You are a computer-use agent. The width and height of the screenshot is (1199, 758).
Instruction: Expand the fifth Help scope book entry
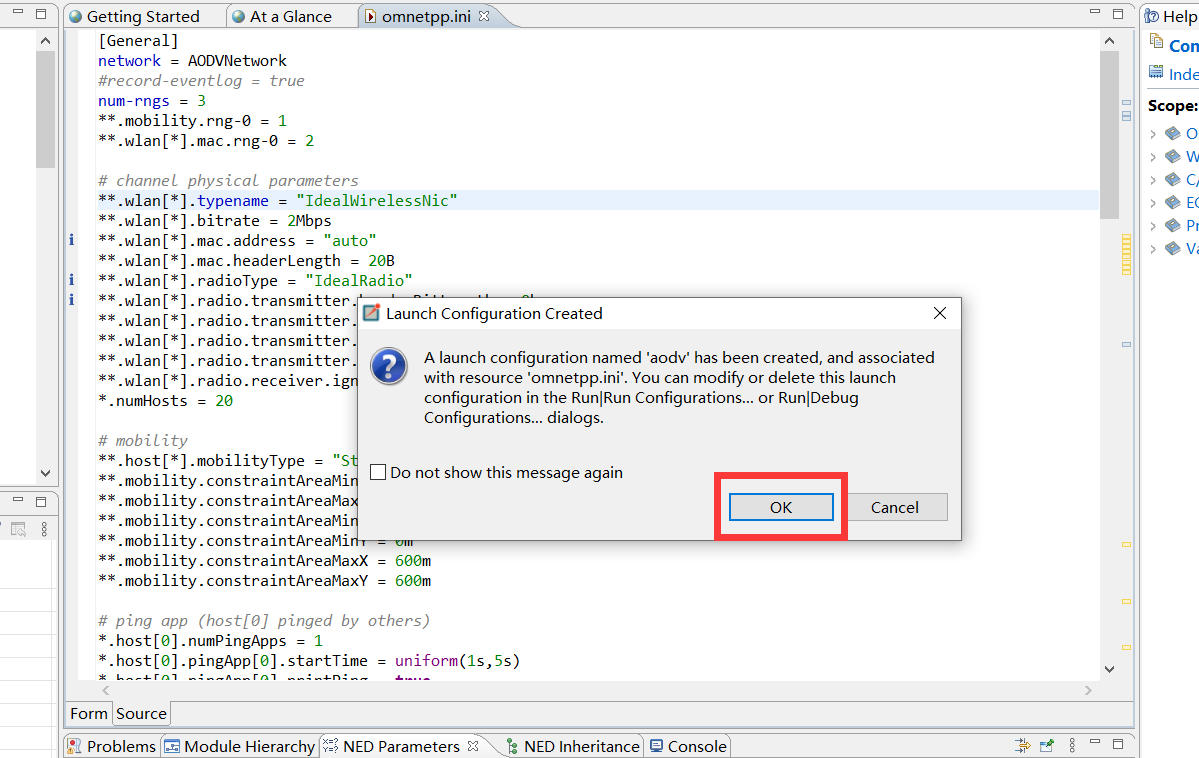click(x=1153, y=226)
